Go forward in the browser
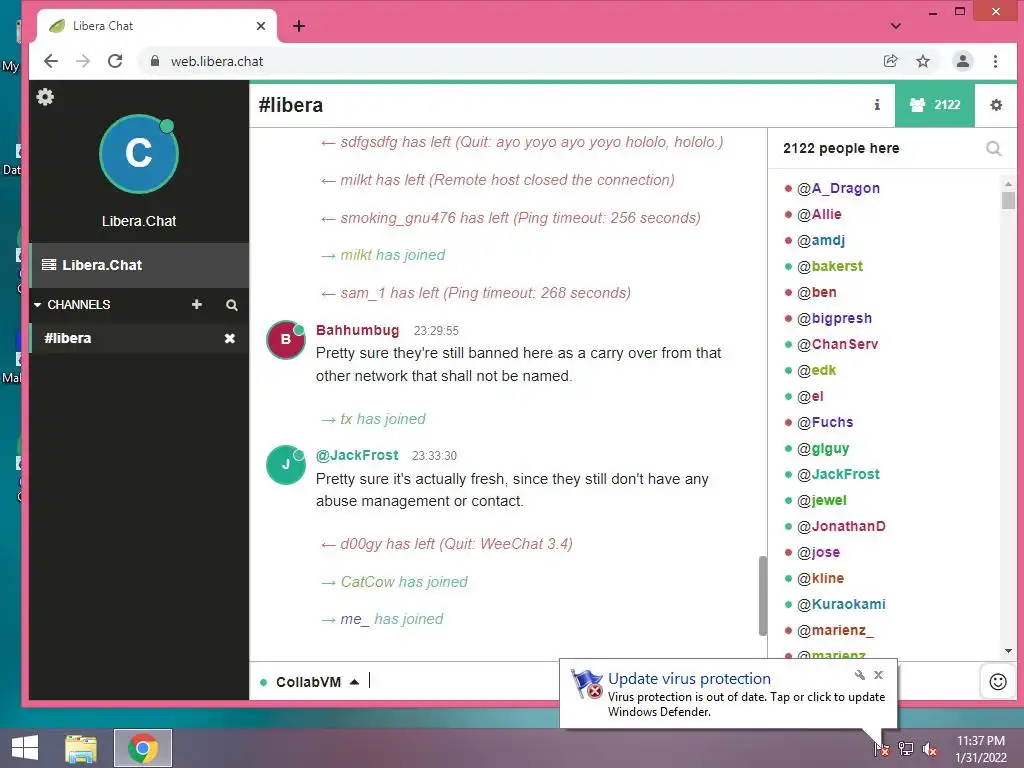Viewport: 1024px width, 768px height. point(83,61)
